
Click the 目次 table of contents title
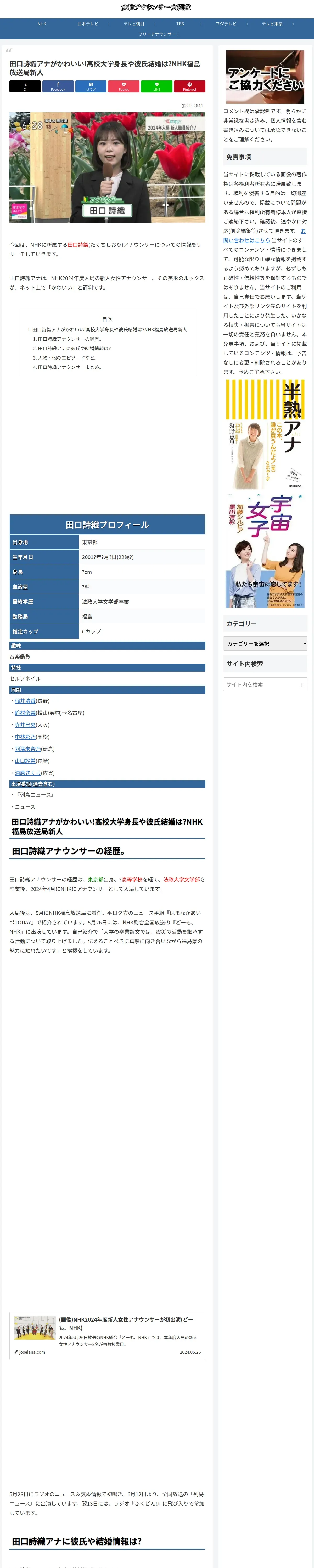(107, 319)
